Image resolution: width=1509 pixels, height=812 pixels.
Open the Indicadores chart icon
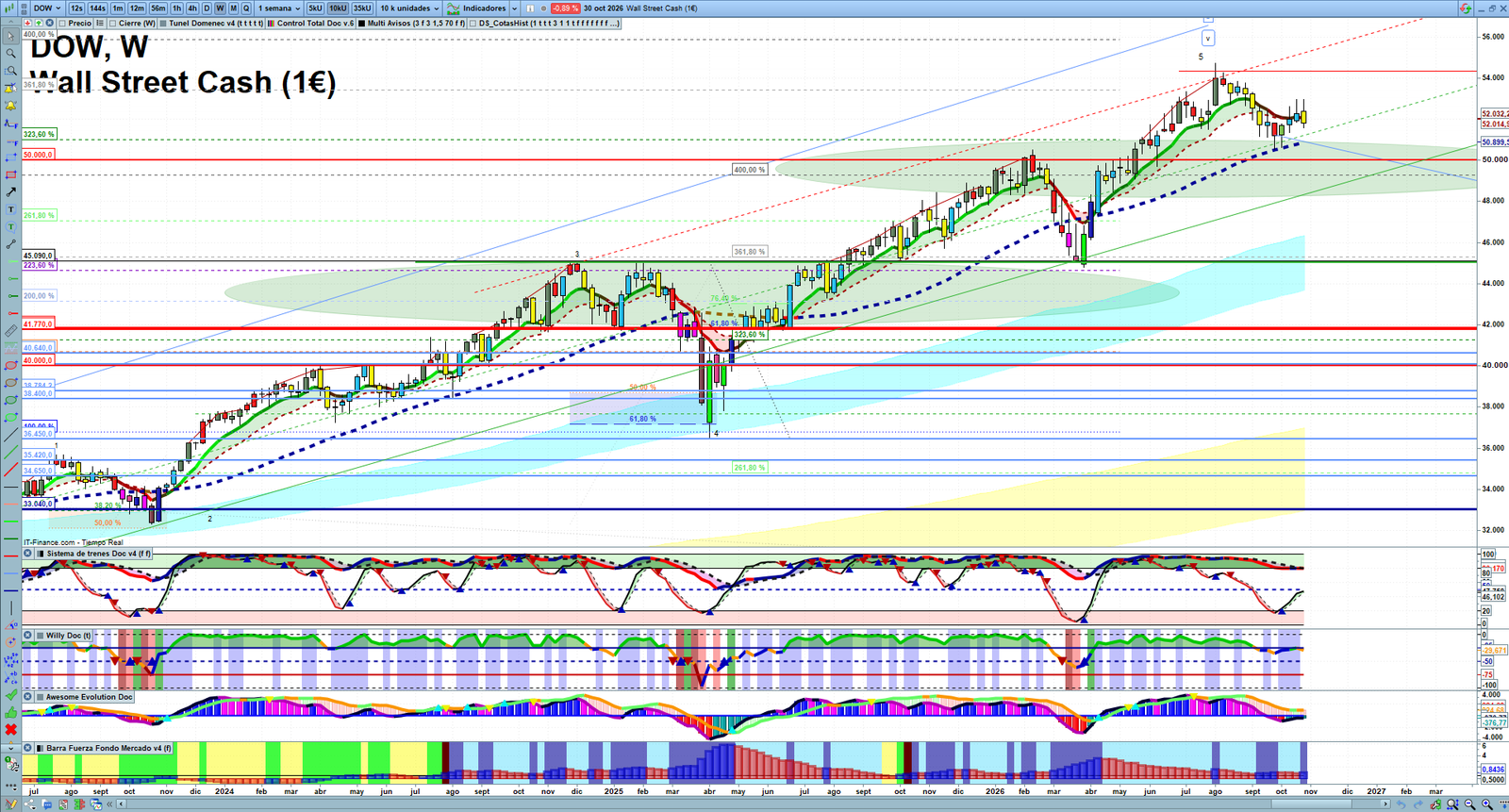coord(453,8)
